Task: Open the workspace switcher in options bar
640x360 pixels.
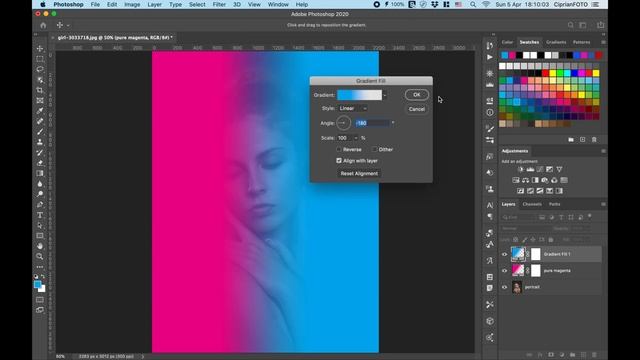Action: [x=583, y=25]
